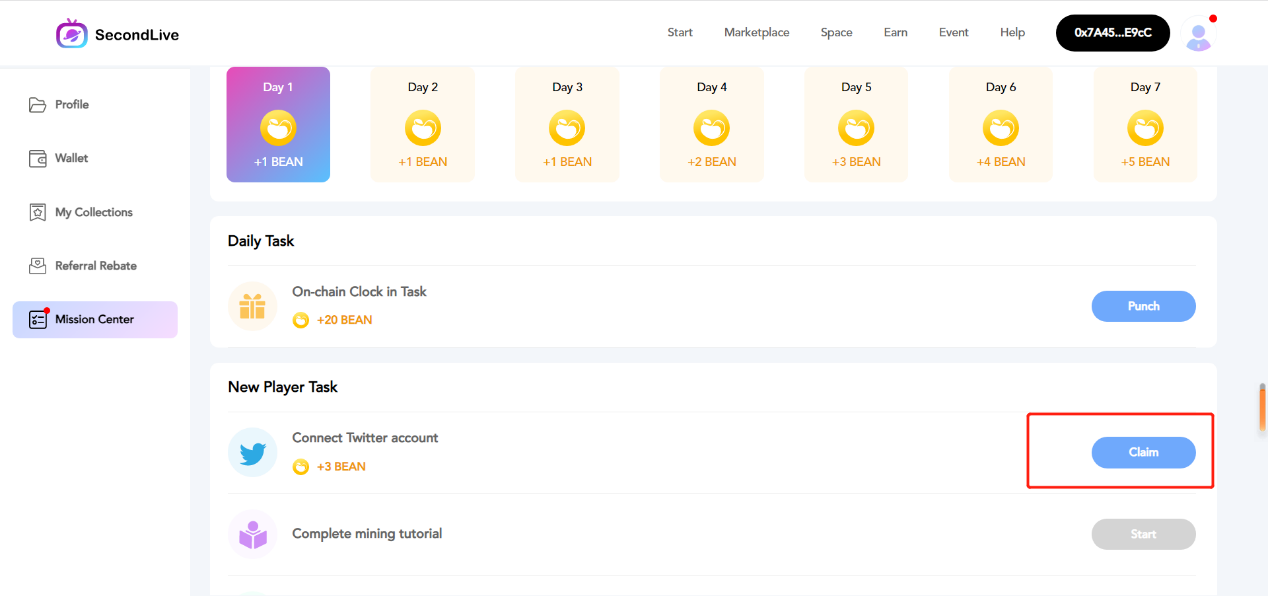Switch to the Earn nav tab

pyautogui.click(x=895, y=33)
